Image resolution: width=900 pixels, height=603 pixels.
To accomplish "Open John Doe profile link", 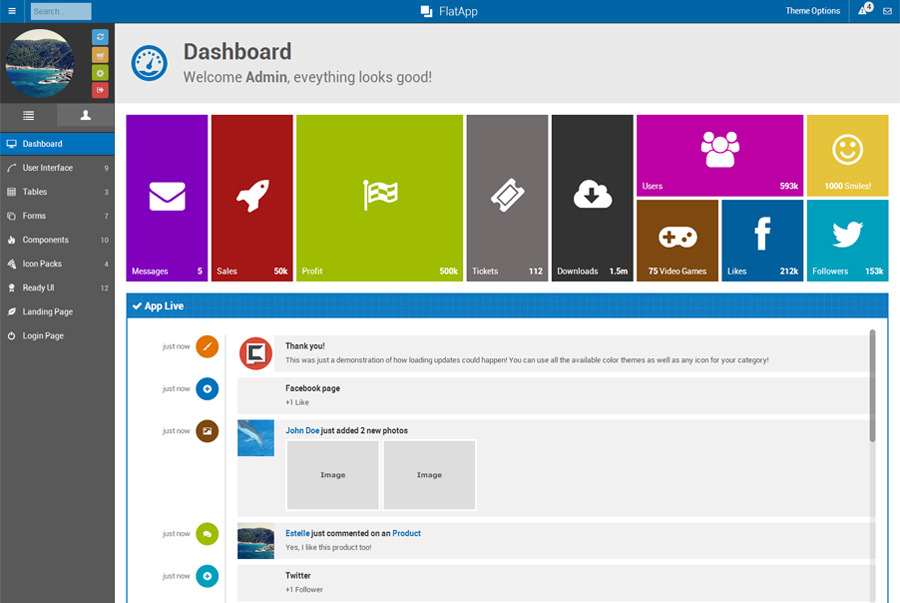I will 302,430.
